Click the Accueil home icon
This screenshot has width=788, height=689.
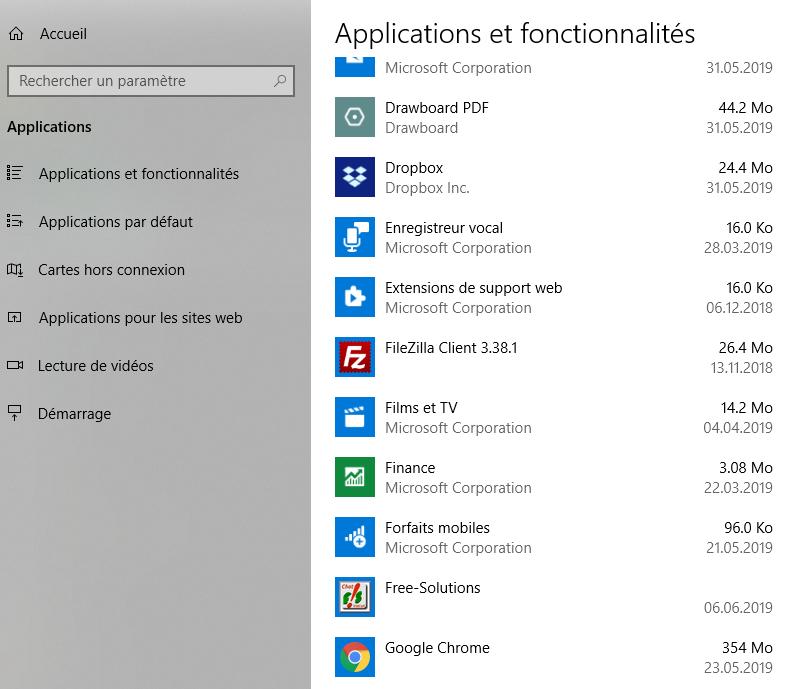16,34
